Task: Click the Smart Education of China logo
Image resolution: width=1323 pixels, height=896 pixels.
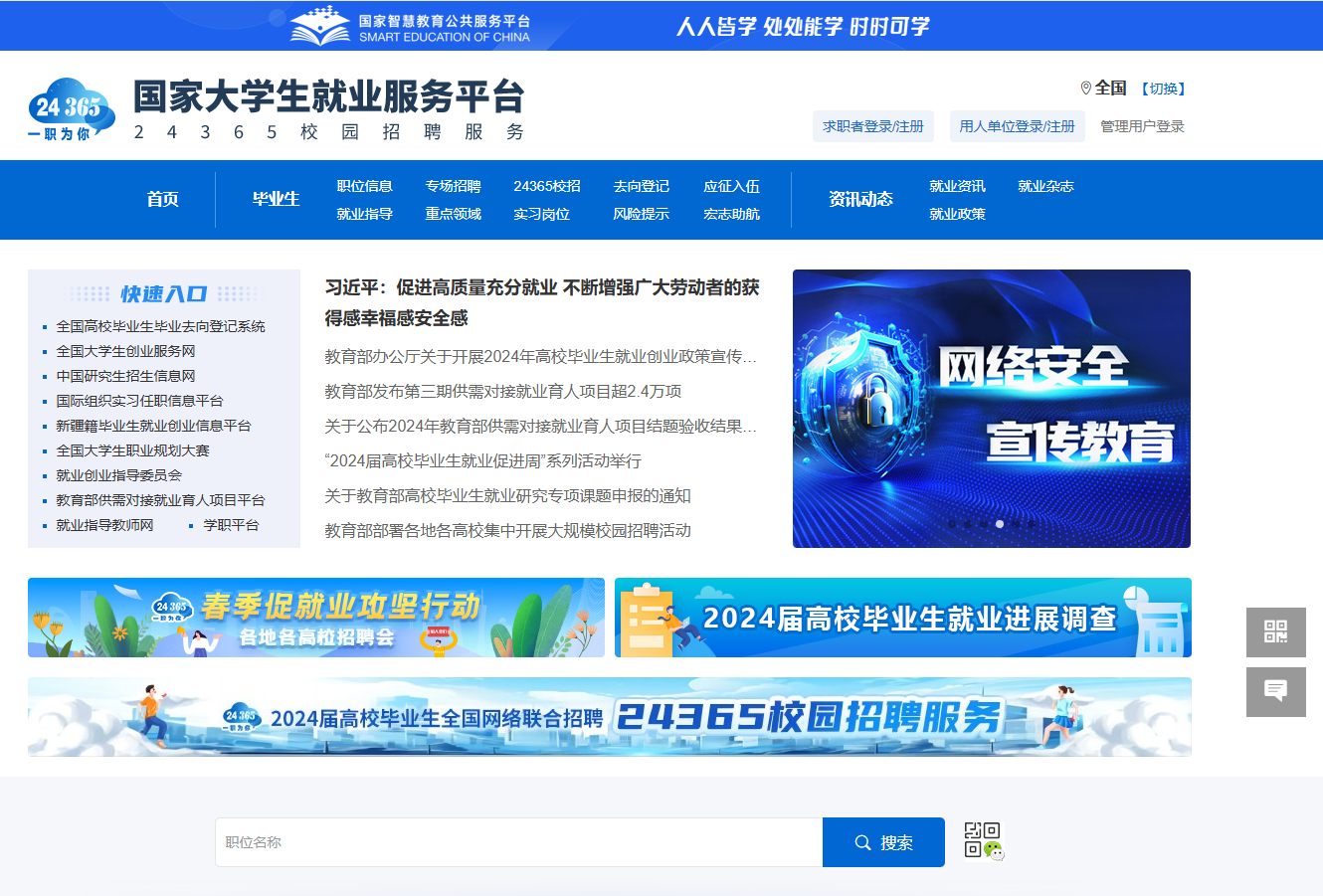Action: (x=410, y=27)
